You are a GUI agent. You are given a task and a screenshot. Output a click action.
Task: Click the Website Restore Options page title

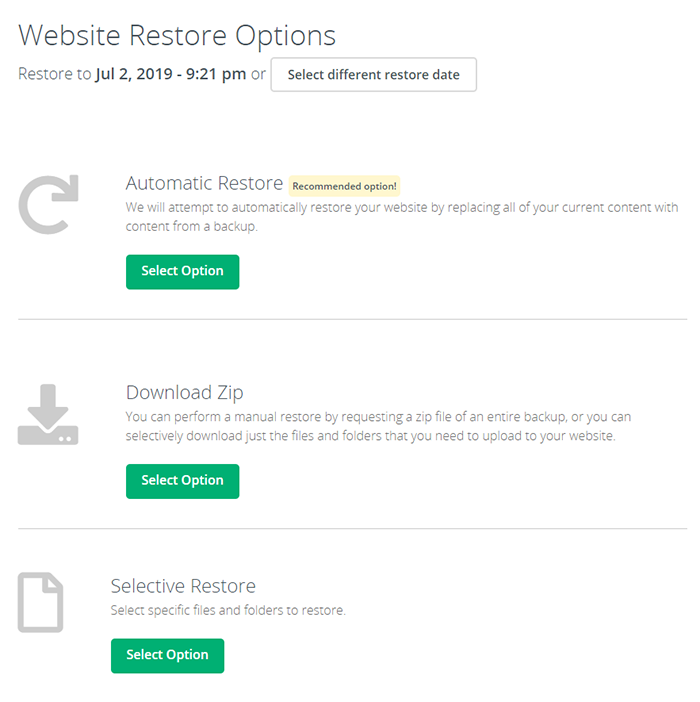[177, 35]
